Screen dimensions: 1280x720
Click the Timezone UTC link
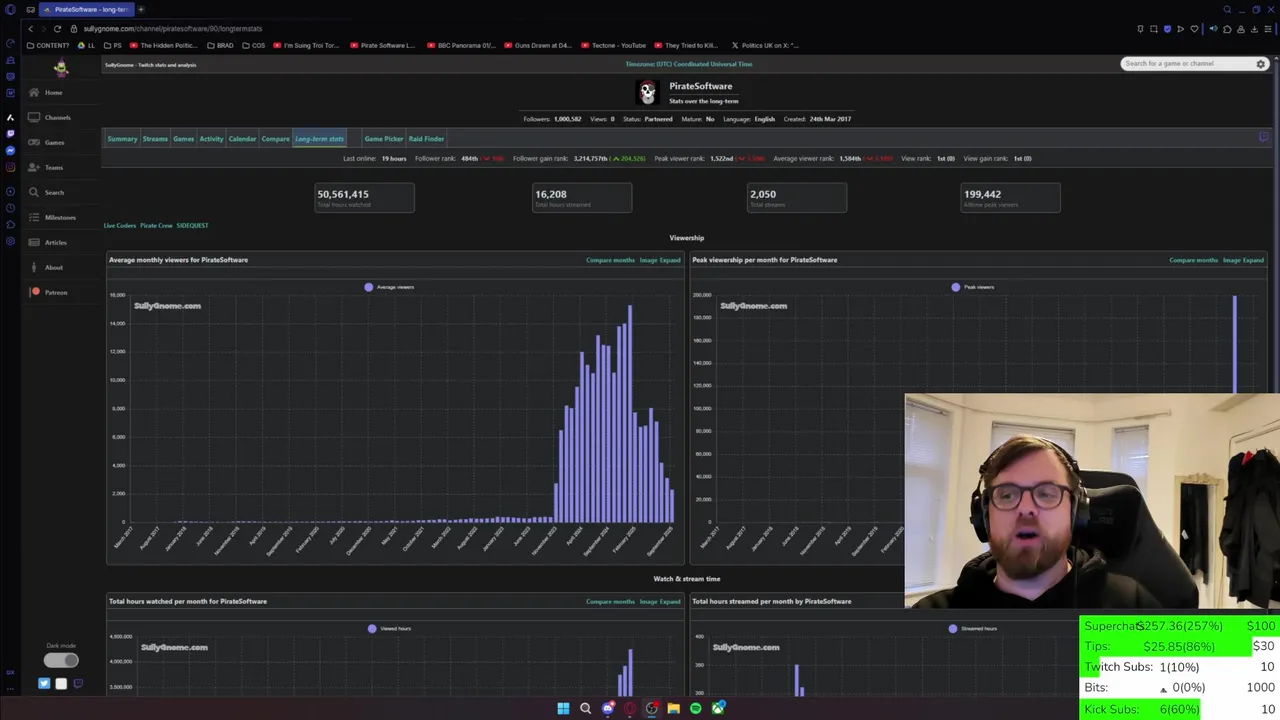click(x=689, y=64)
